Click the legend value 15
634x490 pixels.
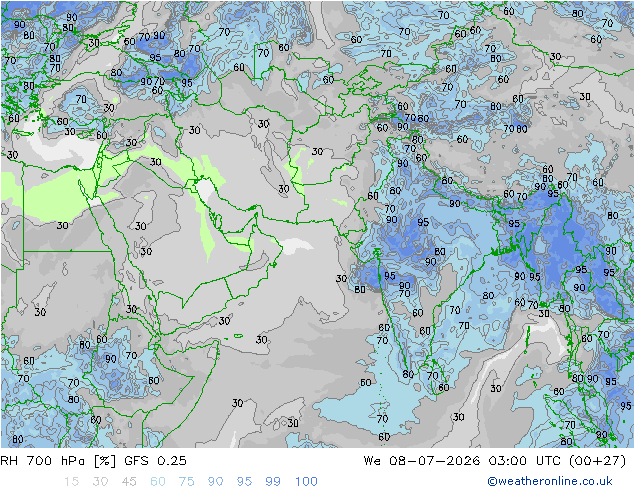(71, 482)
